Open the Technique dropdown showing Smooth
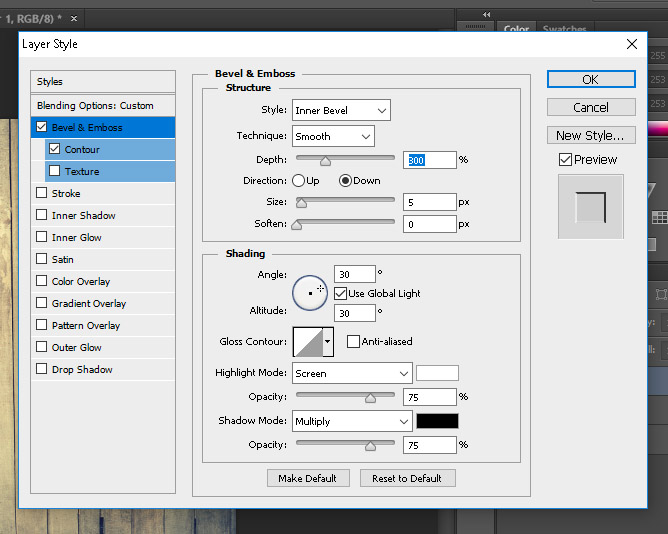 pos(332,136)
